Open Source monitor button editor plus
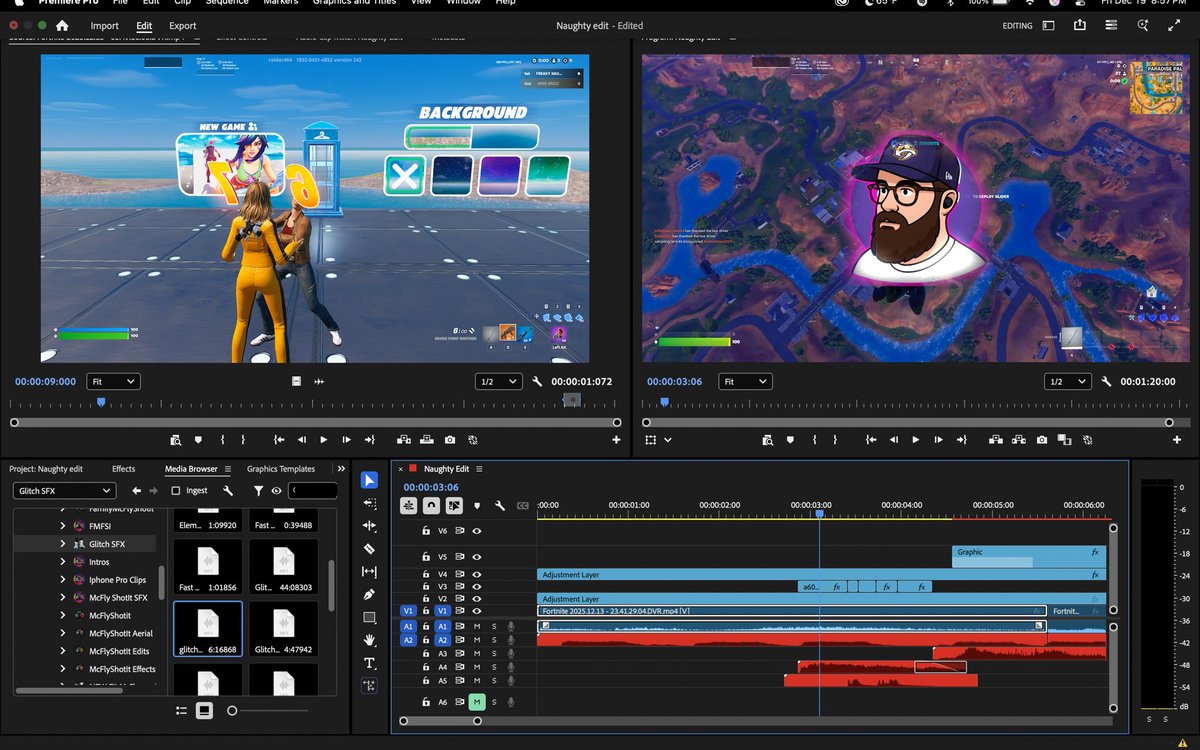 (616, 440)
